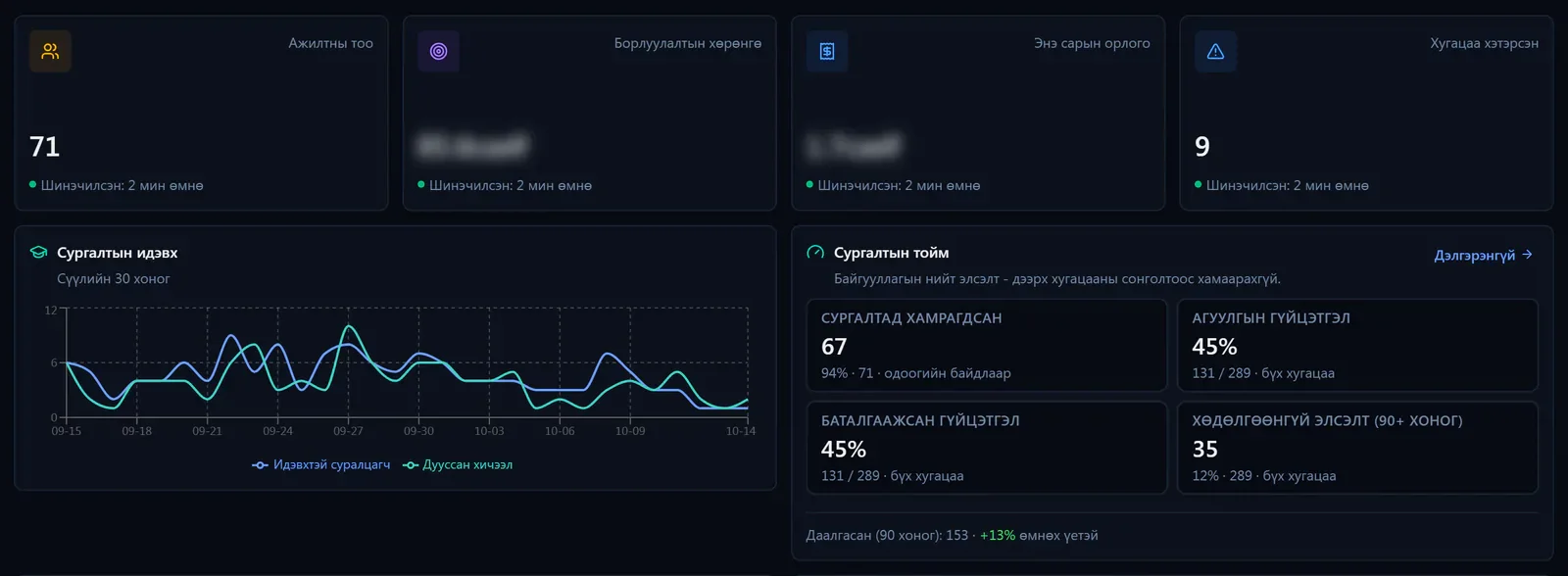Screen dimensions: 1568x576
Task: Click the gauge icon beside Сургалтын тойм
Action: coord(815,253)
